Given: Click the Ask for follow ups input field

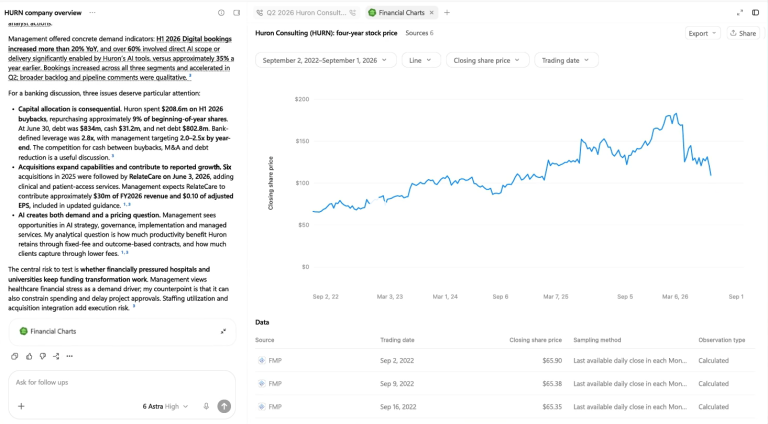Looking at the screenshot, I should 122,382.
